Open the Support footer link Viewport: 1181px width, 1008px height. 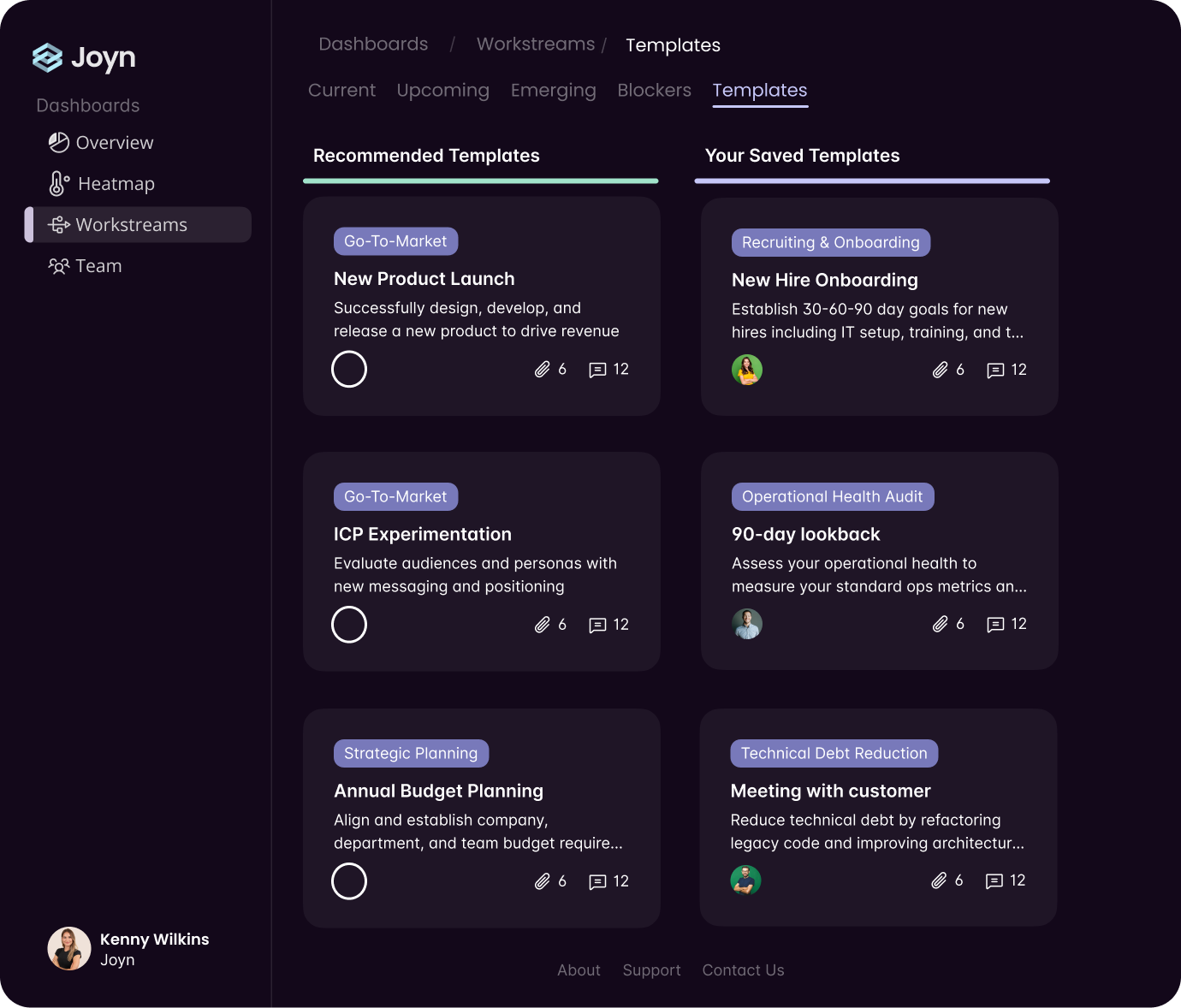tap(651, 969)
